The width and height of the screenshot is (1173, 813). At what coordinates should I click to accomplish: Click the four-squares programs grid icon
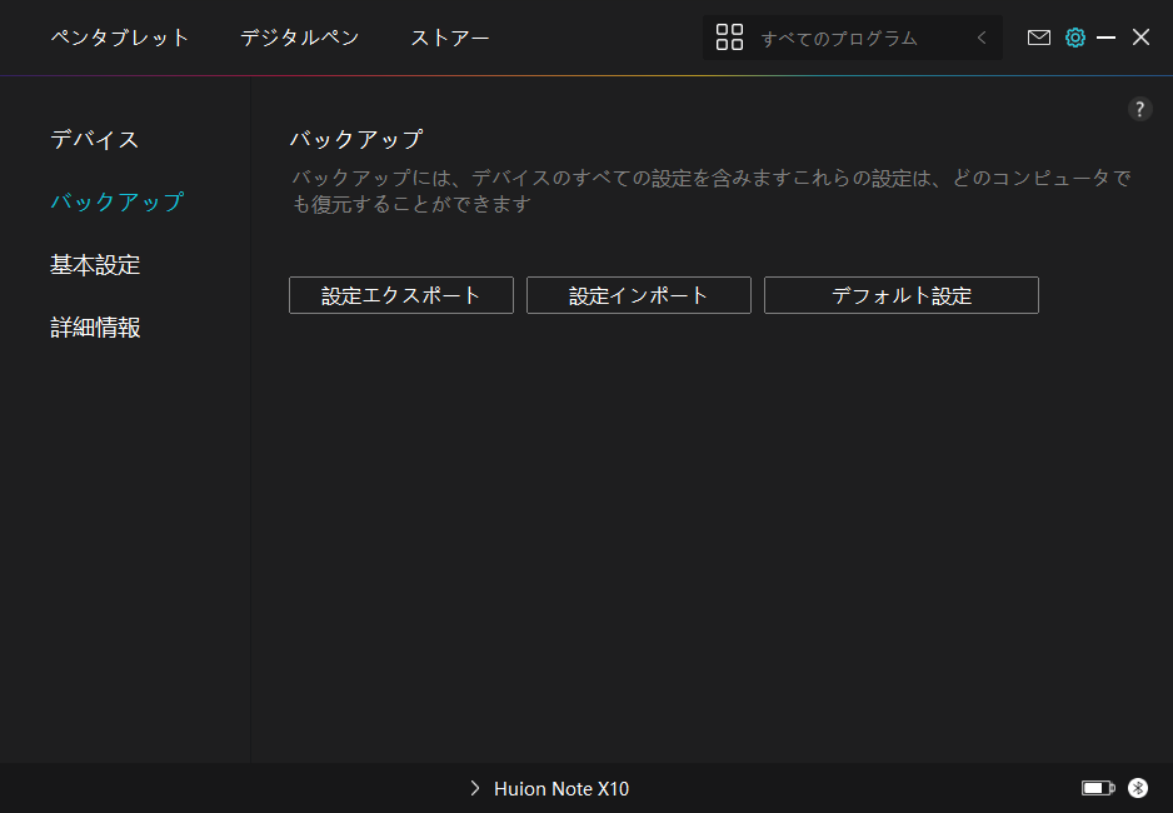coord(730,38)
